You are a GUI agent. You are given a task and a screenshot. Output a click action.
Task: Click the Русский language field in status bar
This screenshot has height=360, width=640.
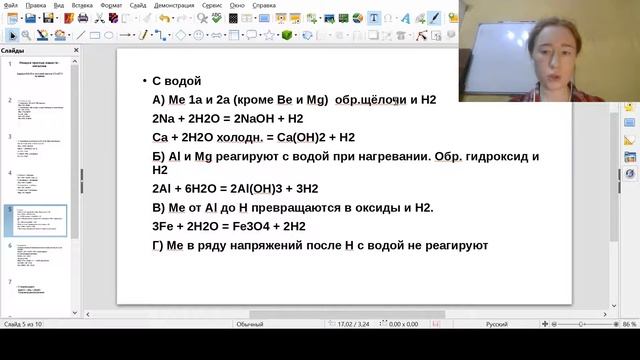[497, 324]
